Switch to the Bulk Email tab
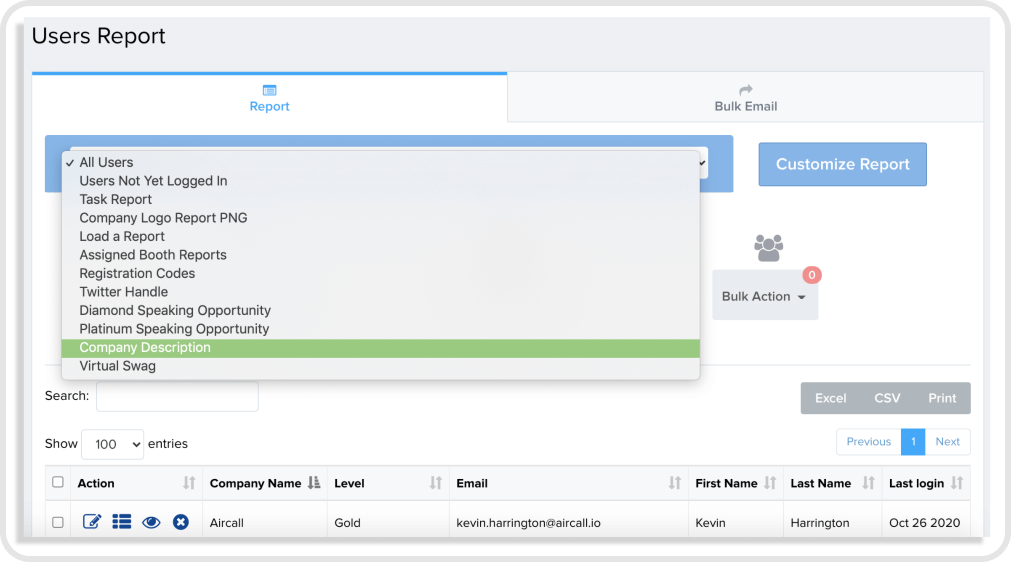This screenshot has width=1011, height=562. [745, 98]
